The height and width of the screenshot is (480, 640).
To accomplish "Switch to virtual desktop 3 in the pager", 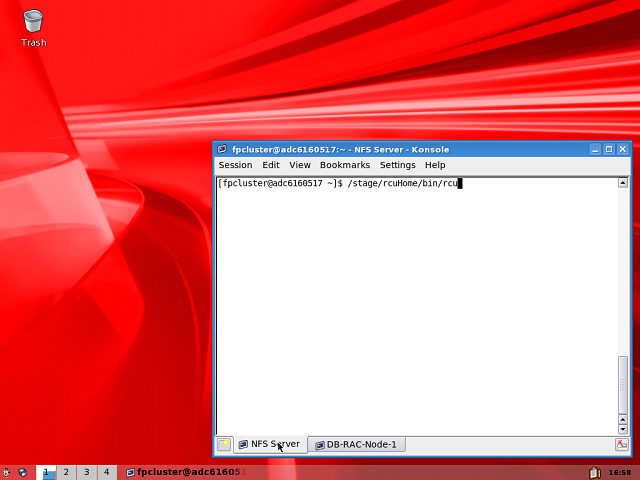I will click(87, 472).
